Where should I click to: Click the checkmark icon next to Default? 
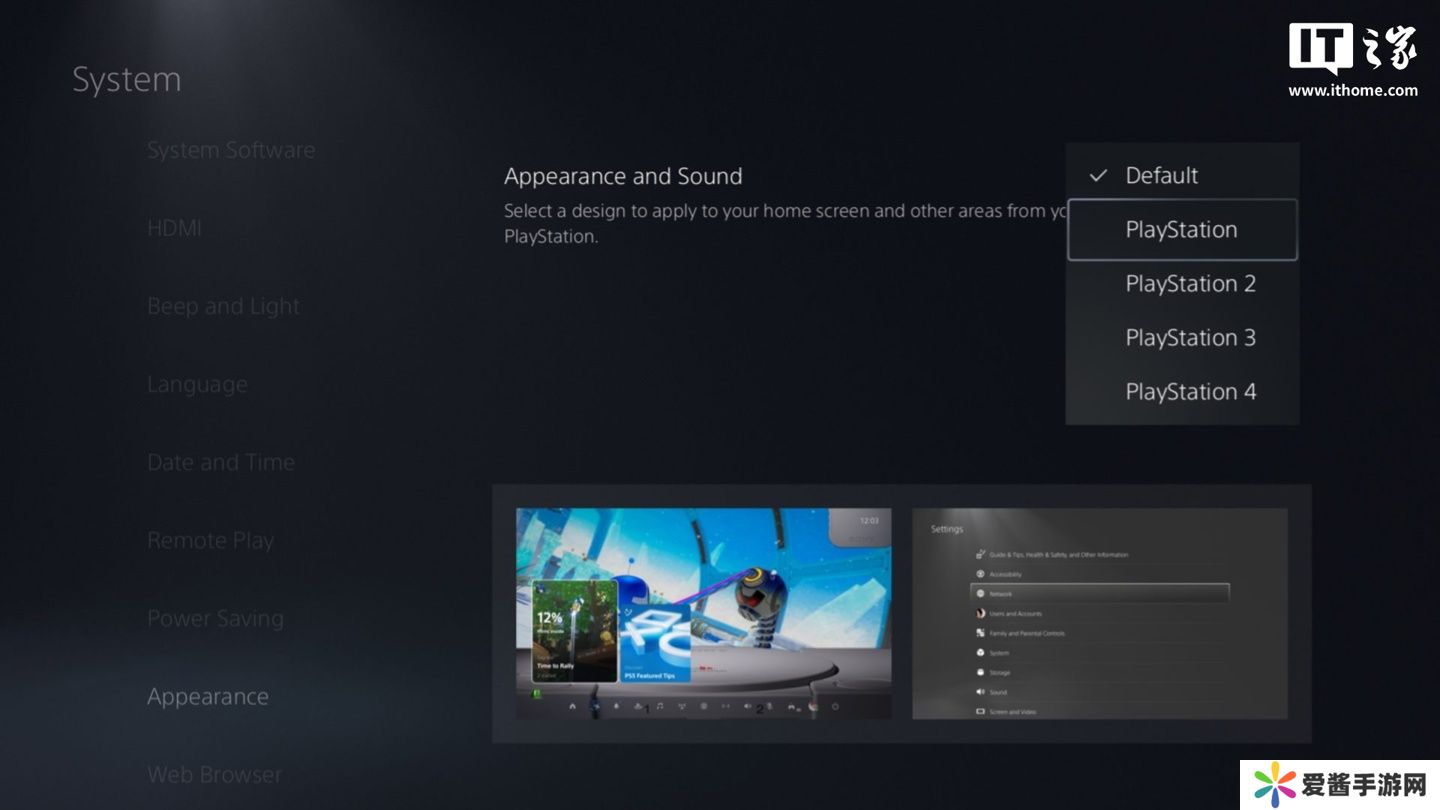pos(1098,176)
